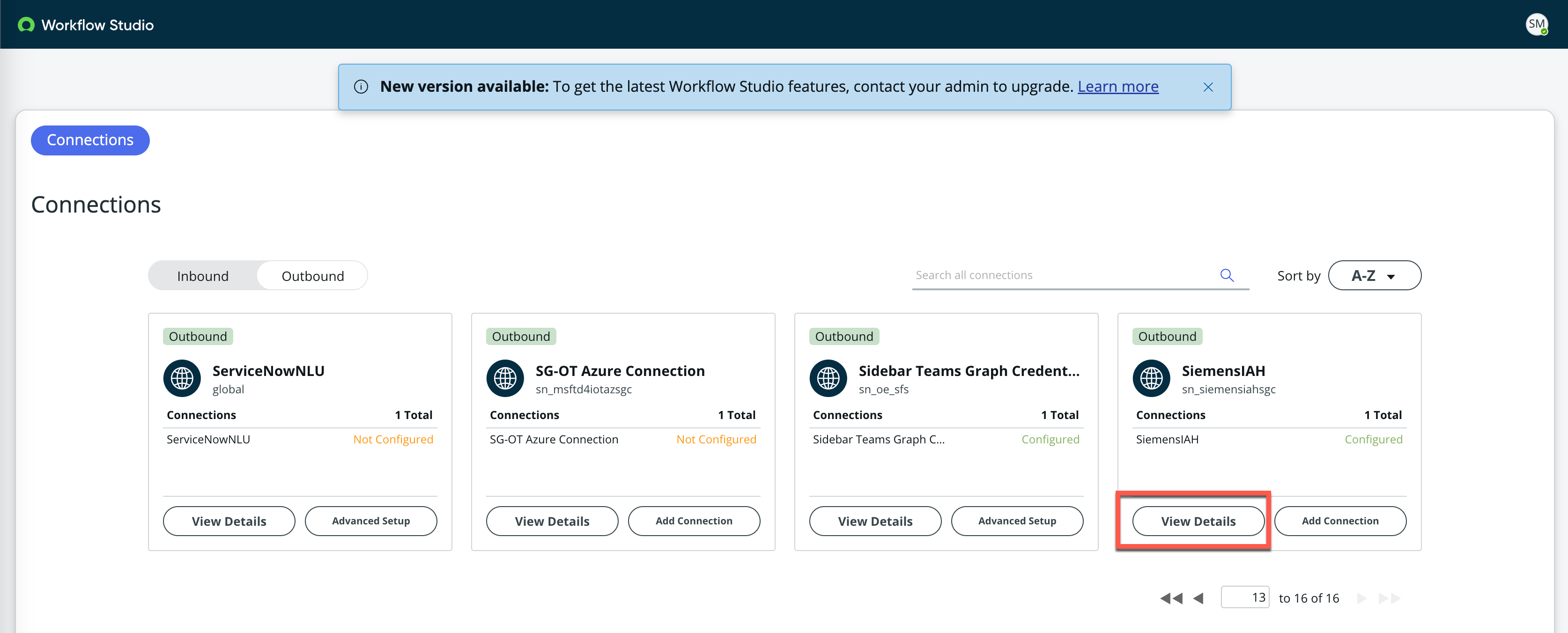Screen dimensions: 1568x633
Task: Go to last page of connections
Action: [x=1389, y=598]
